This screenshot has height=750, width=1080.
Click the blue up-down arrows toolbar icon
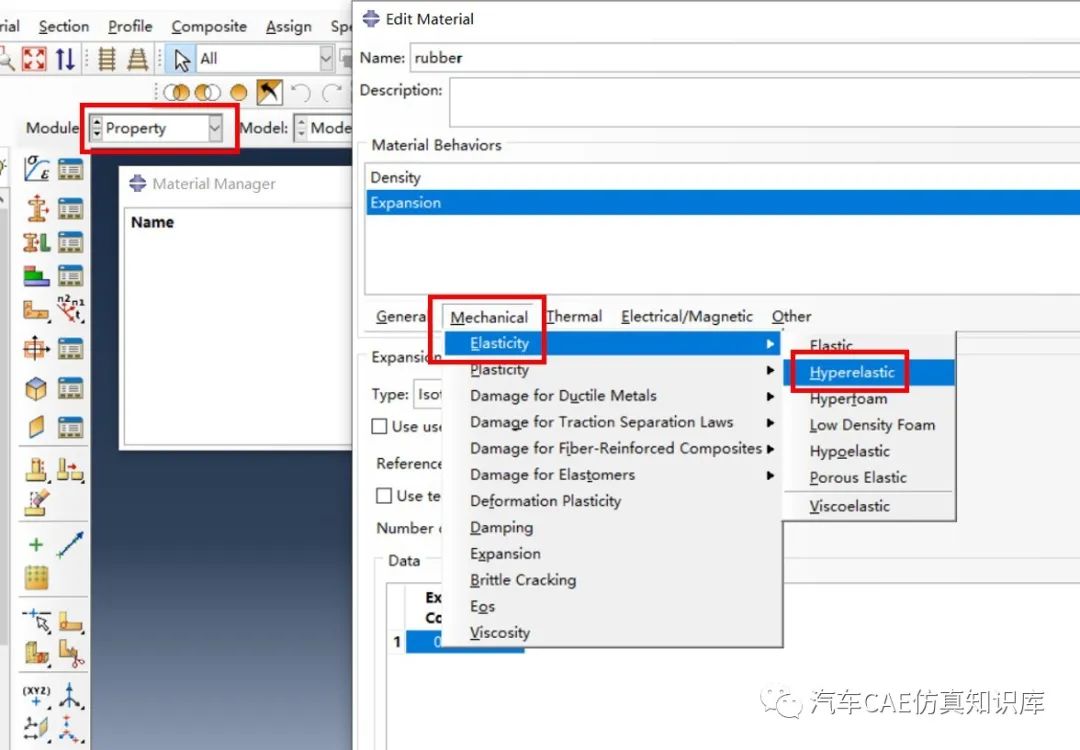[x=65, y=59]
